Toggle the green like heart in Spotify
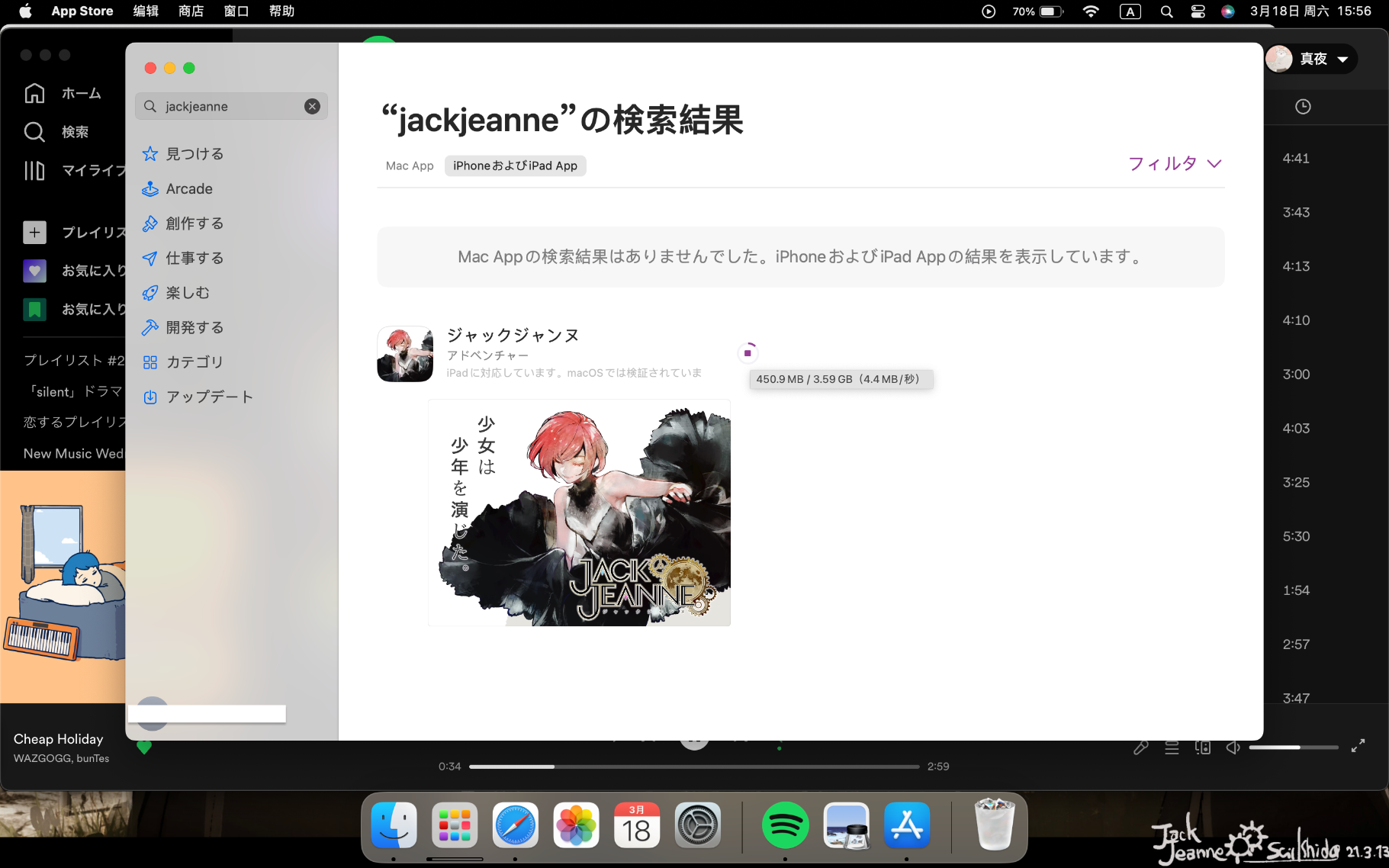The image size is (1389, 868). click(144, 748)
